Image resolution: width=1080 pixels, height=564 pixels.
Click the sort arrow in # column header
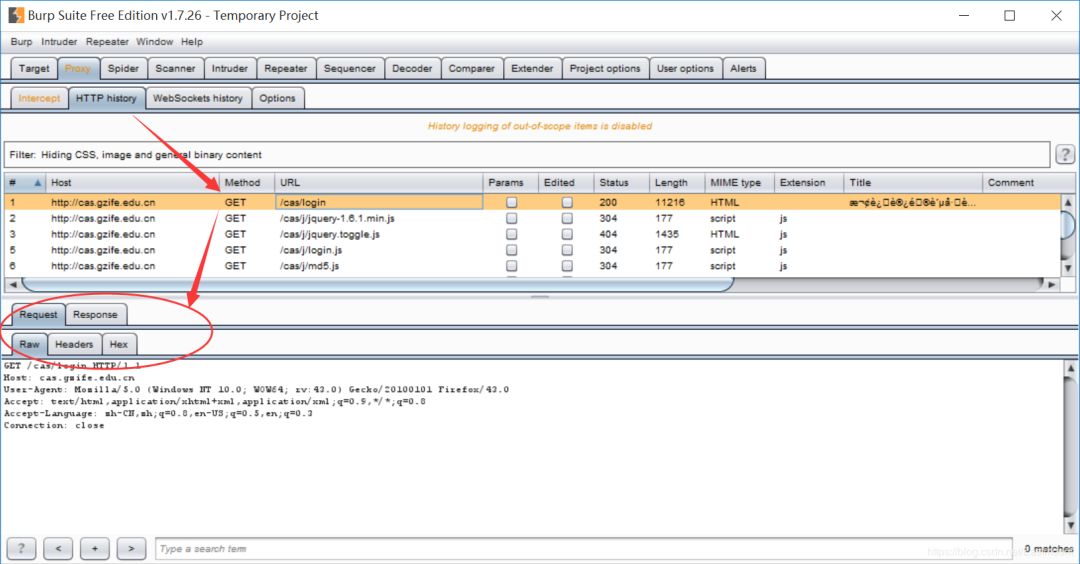[38, 183]
